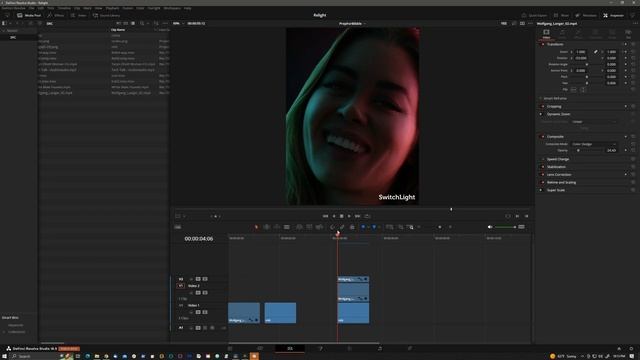Click the Opacity value field
640x360 pixels.
pos(611,151)
